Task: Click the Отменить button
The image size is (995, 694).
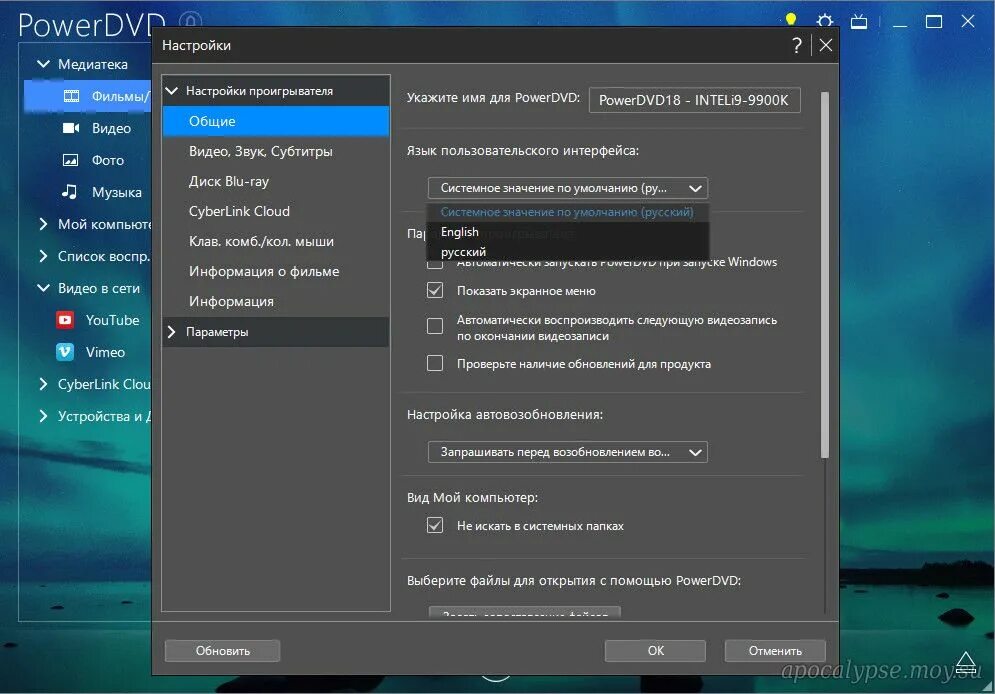Action: (775, 651)
